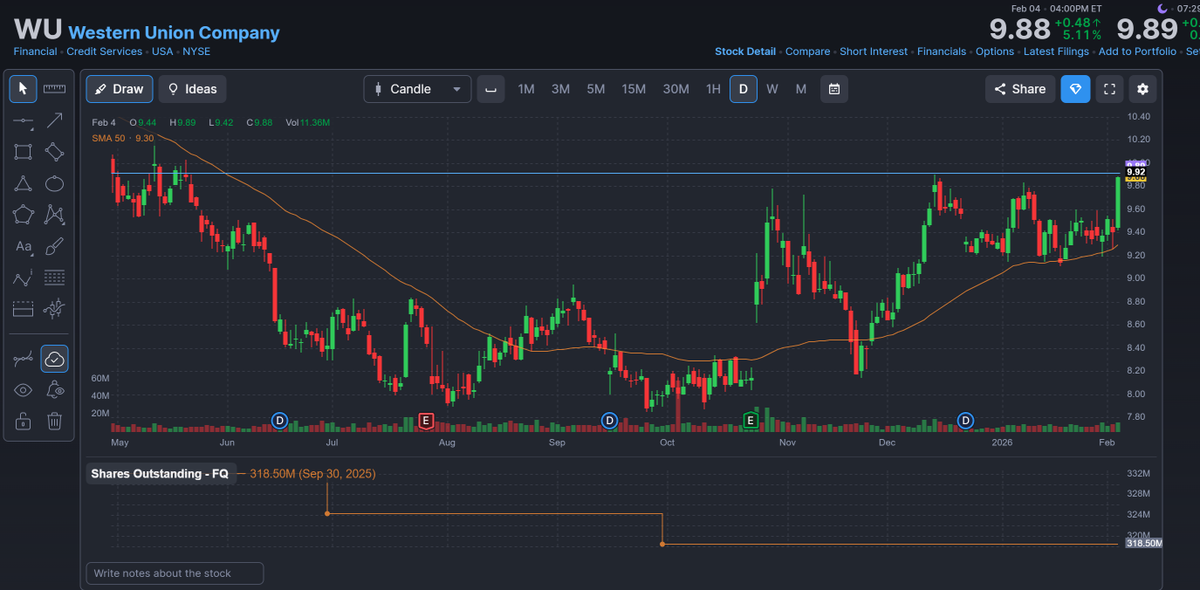
Task: Switch to 15M timeframe
Action: tap(634, 89)
